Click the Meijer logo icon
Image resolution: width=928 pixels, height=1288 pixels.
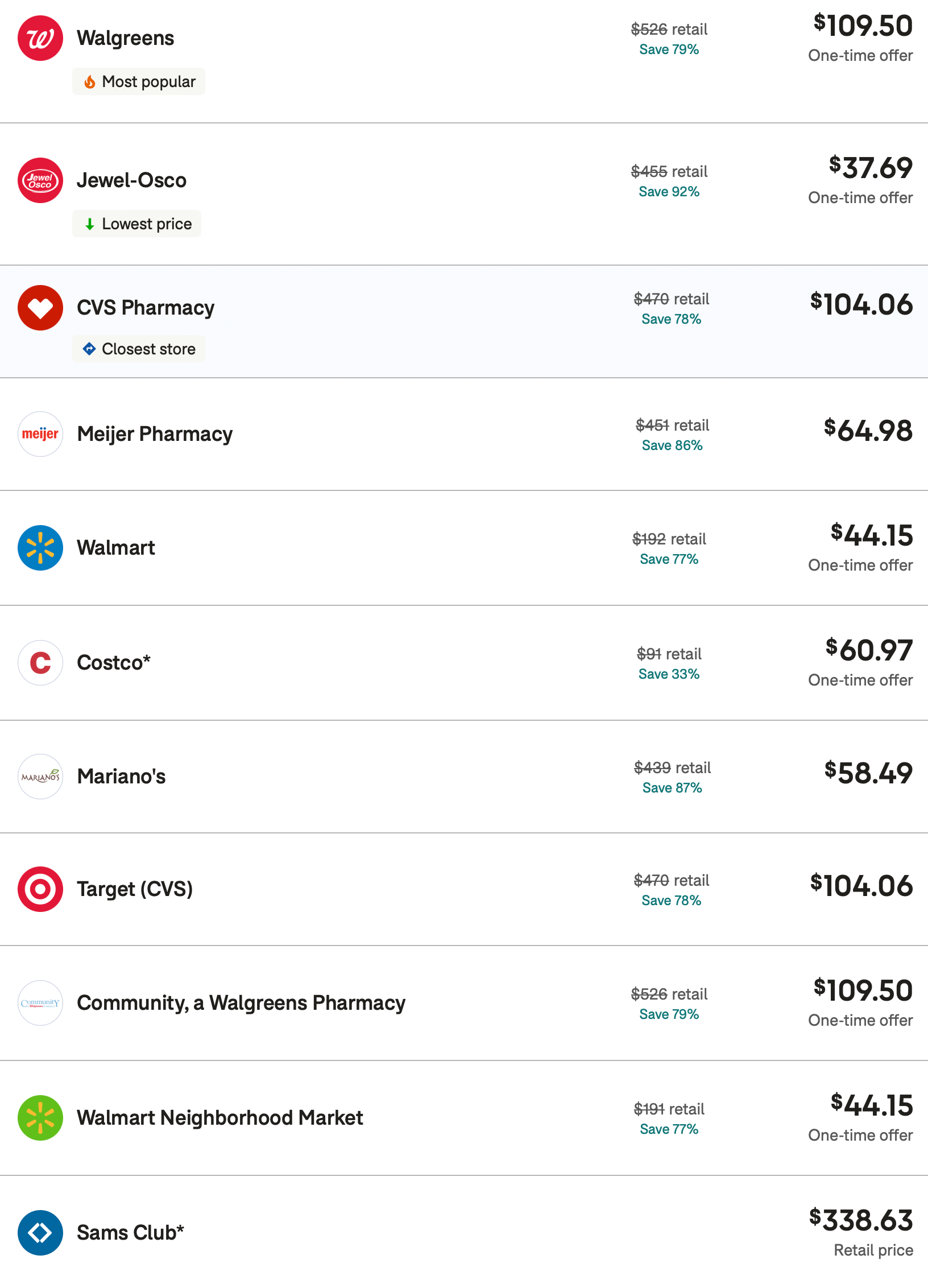40,434
